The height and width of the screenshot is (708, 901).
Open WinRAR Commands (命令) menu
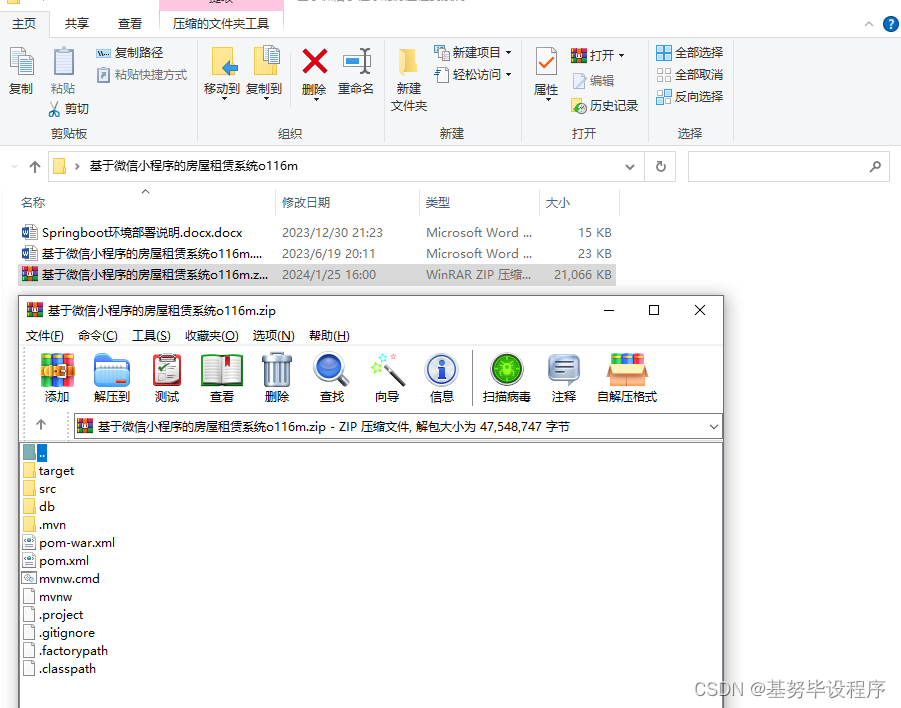pos(98,336)
